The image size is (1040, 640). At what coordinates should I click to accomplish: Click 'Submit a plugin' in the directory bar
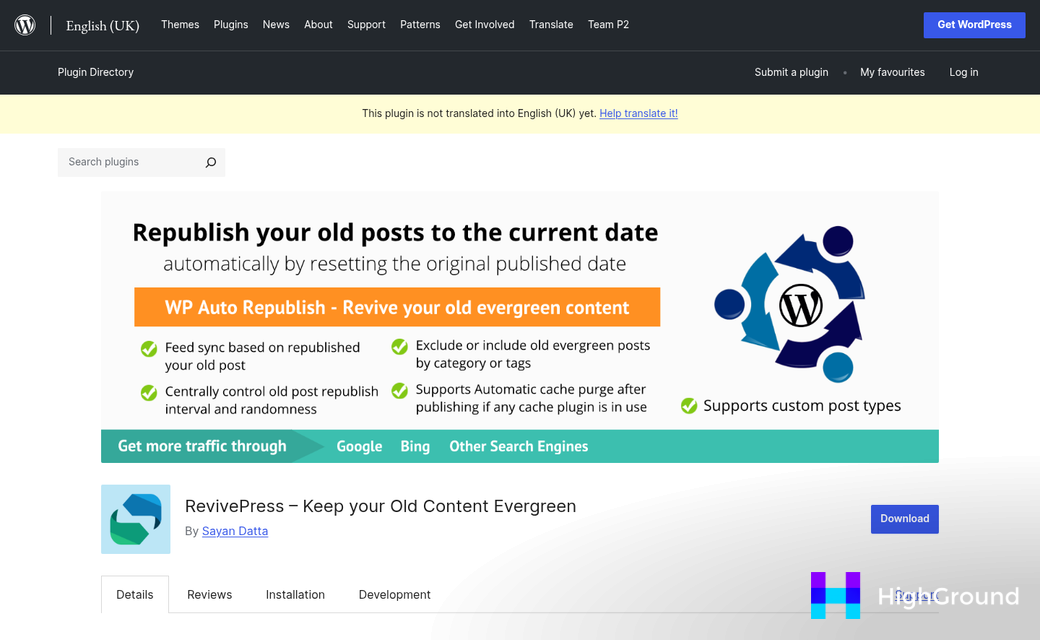[x=791, y=72]
